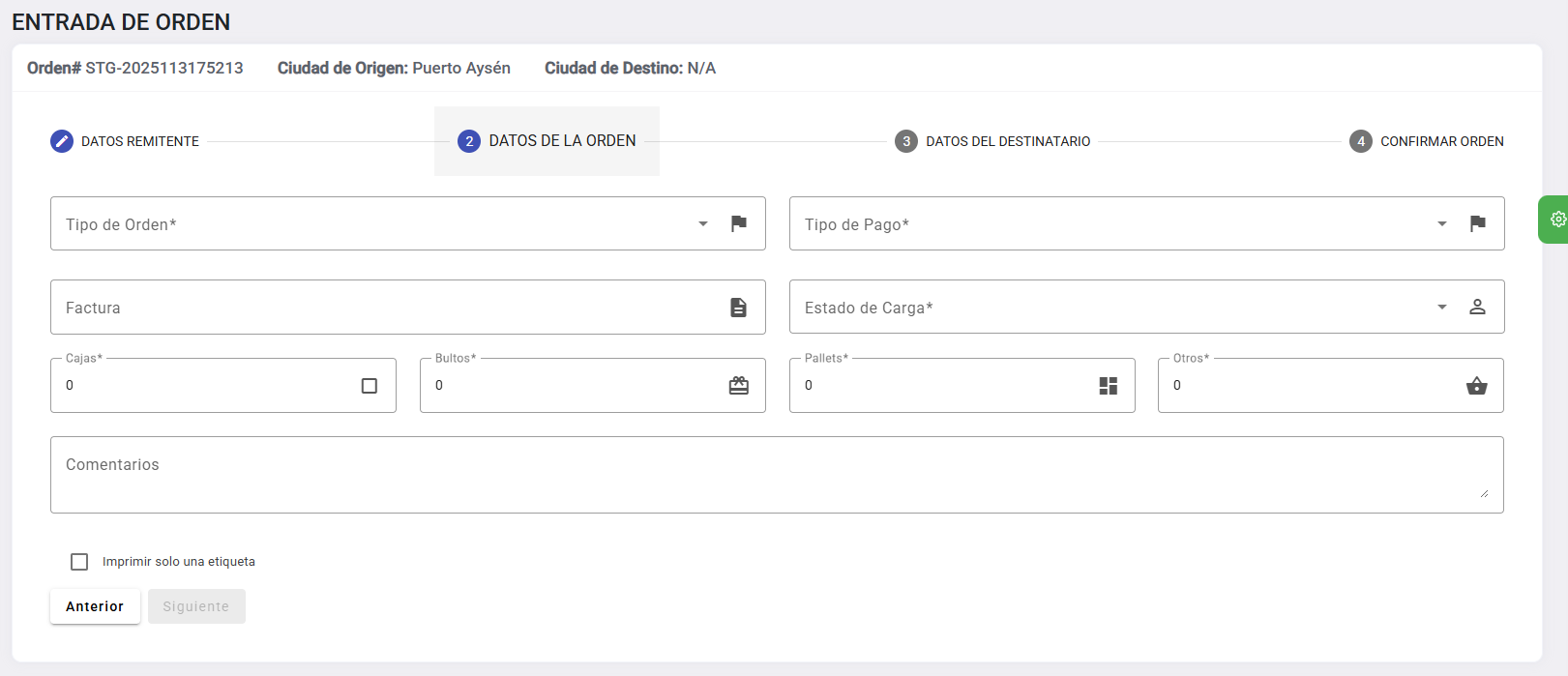The width and height of the screenshot is (1568, 676).
Task: Click the Siguiente button
Action: 196,606
